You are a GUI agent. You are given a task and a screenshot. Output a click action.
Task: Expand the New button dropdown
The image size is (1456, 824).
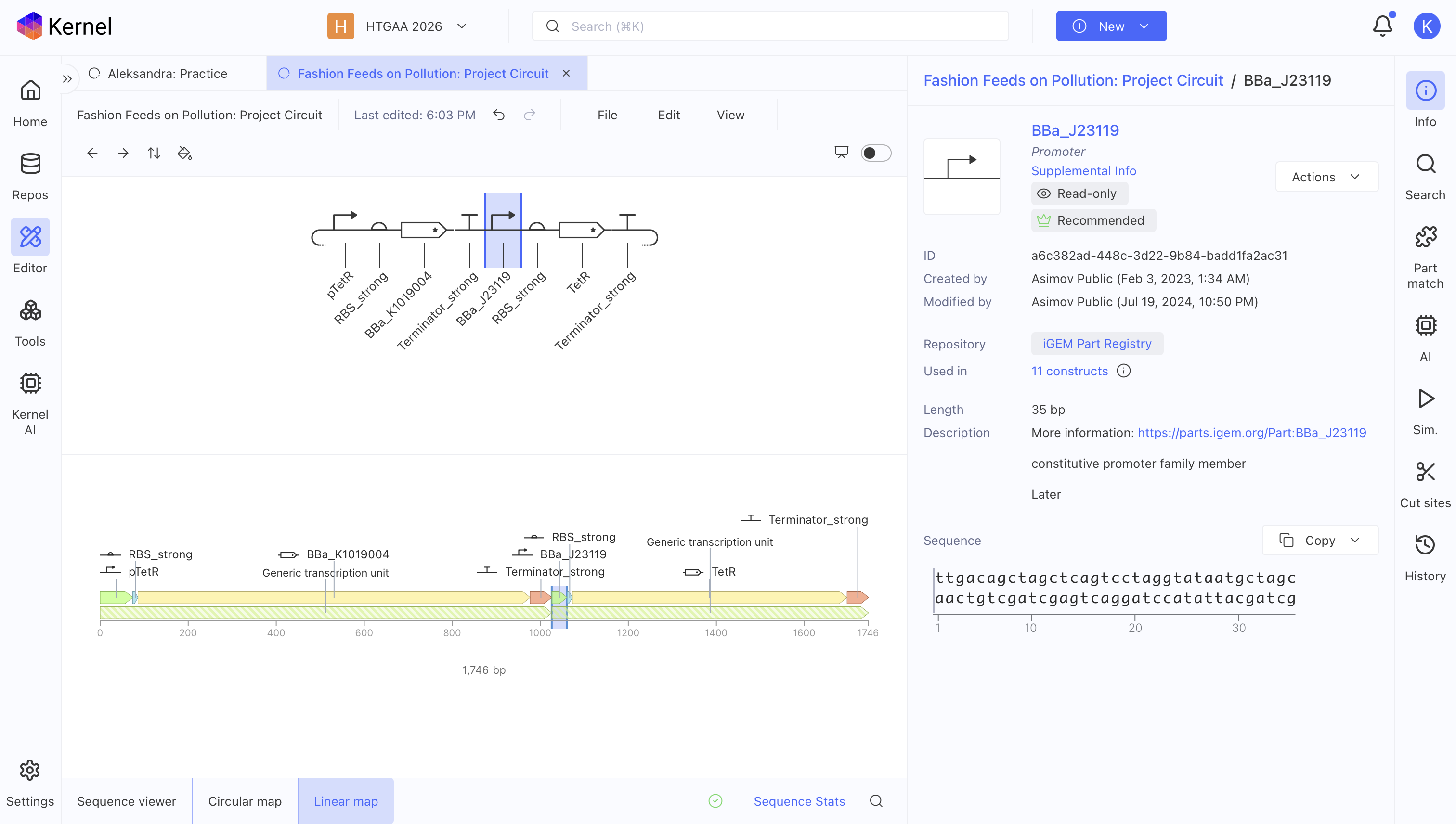coord(1144,26)
